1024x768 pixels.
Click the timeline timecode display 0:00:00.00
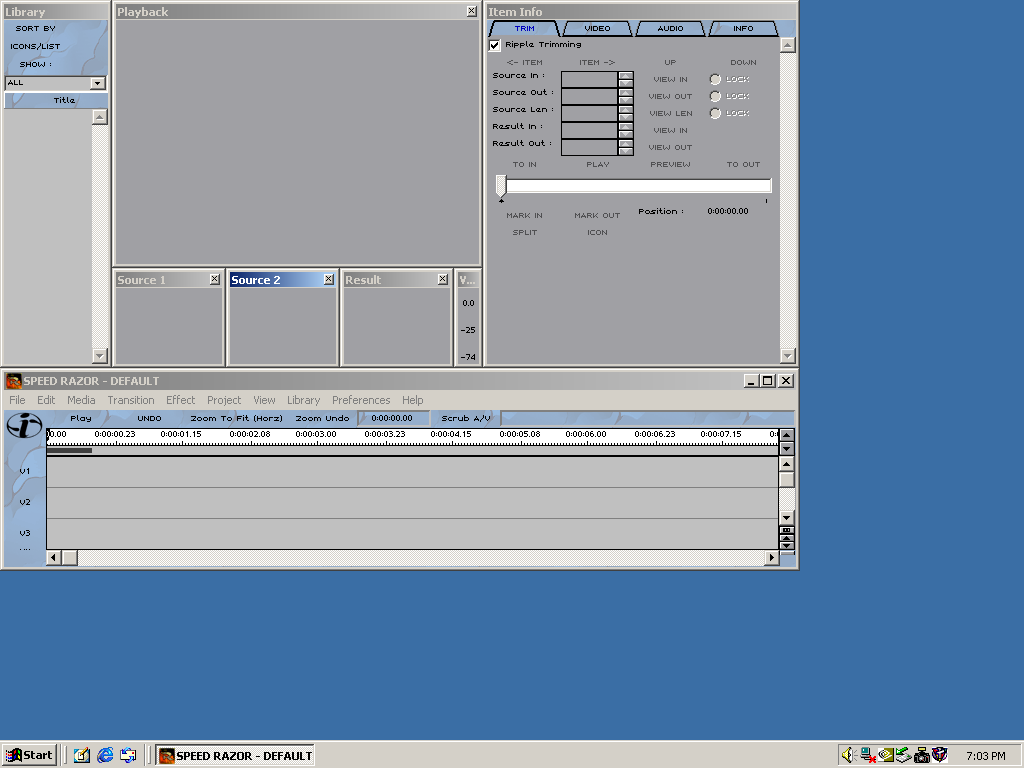[392, 418]
